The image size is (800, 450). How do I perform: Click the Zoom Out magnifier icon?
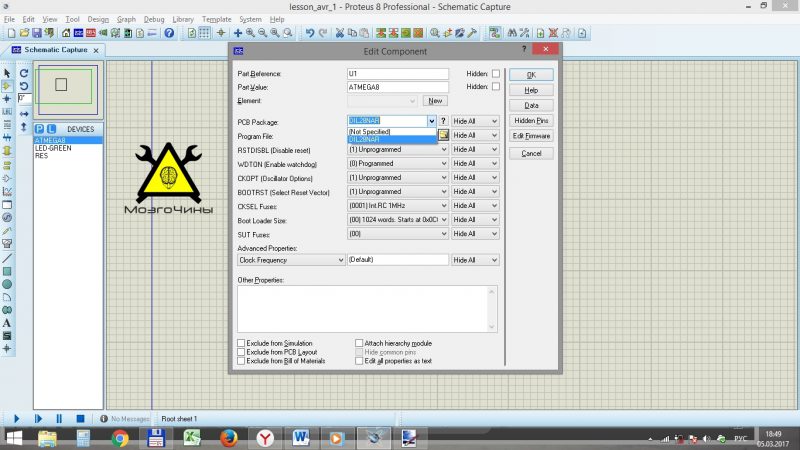pyautogui.click(x=263, y=33)
